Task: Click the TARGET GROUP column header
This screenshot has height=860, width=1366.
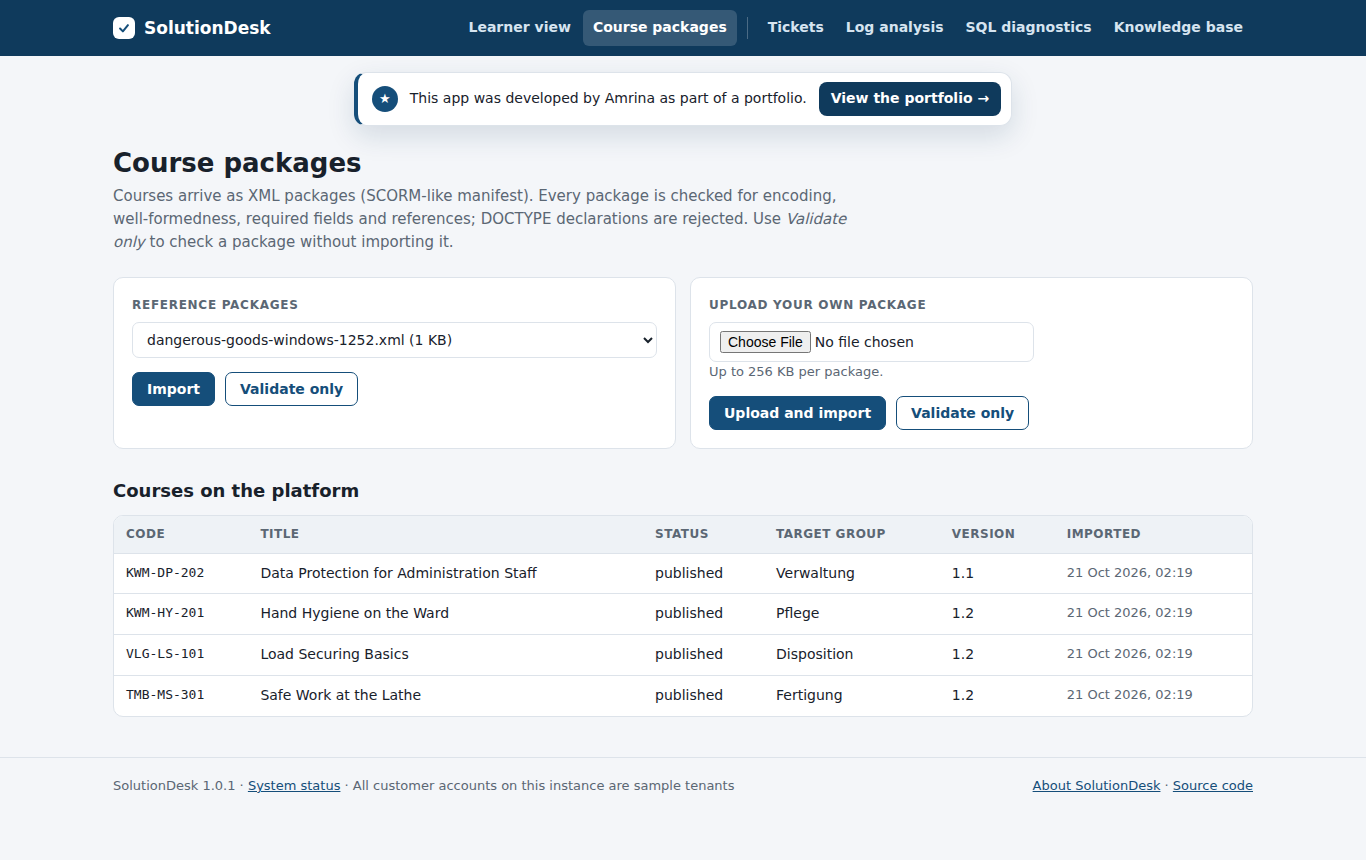Action: coord(830,534)
